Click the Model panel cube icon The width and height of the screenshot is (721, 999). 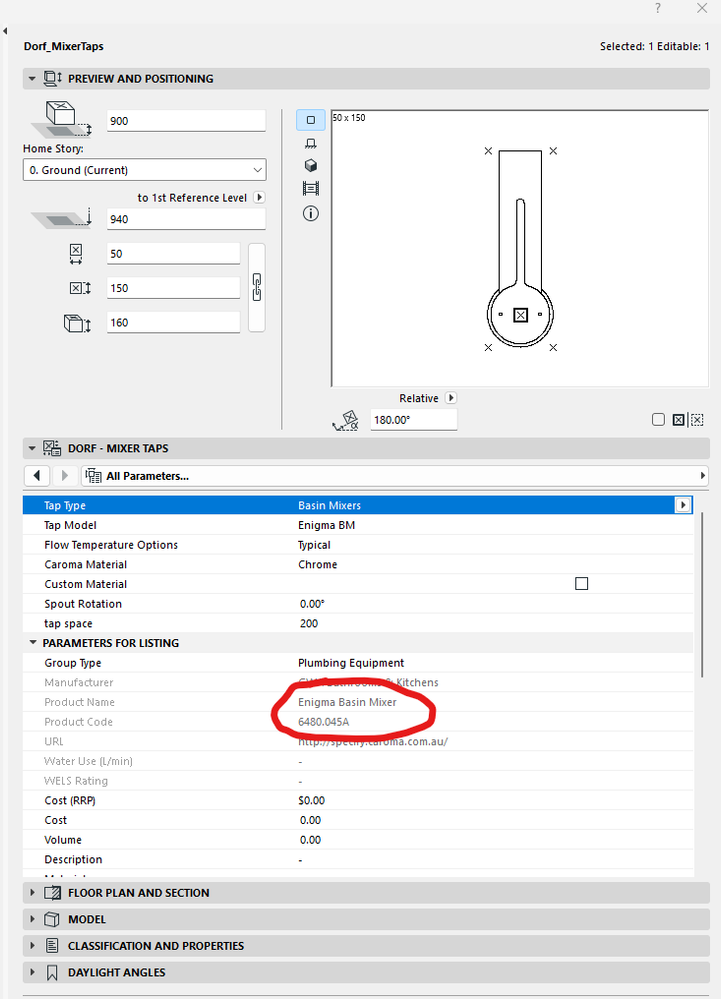click(52, 919)
